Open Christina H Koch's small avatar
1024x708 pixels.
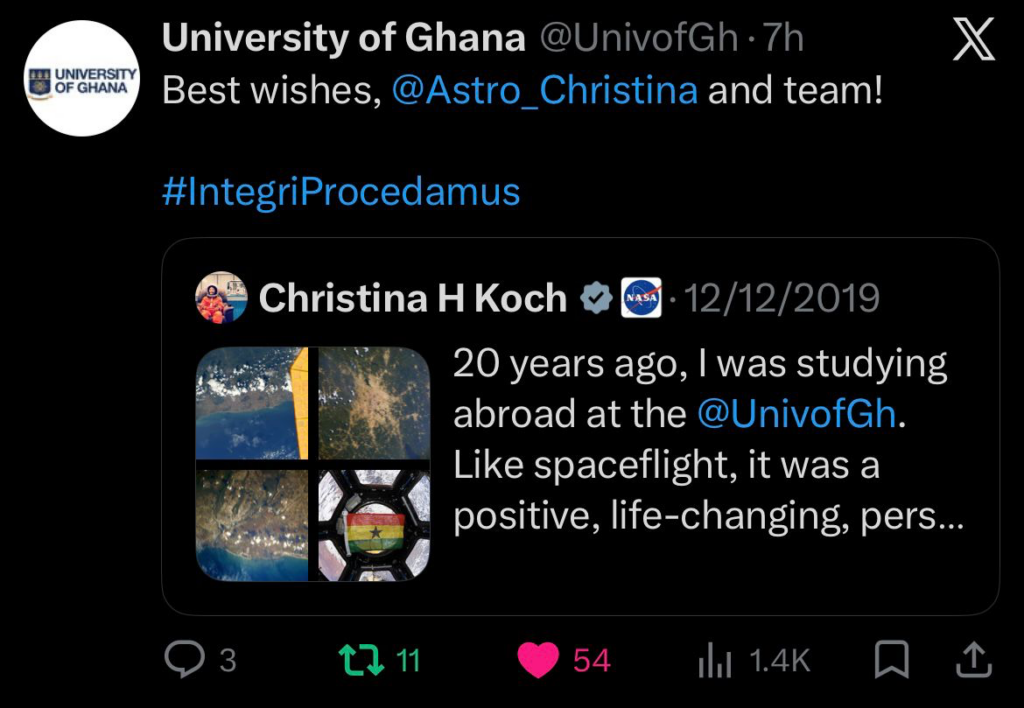coord(221,298)
